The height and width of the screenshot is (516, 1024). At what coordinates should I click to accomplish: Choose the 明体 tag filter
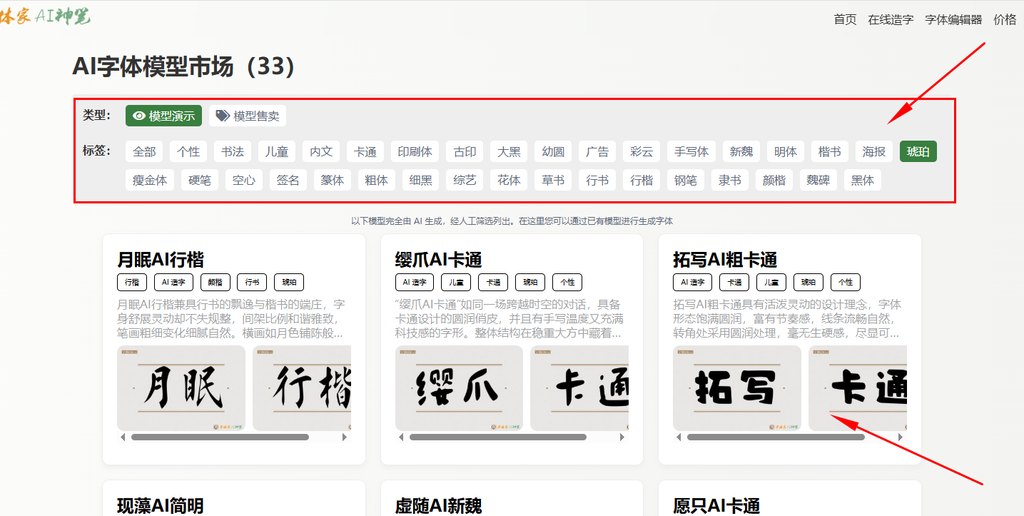point(786,152)
